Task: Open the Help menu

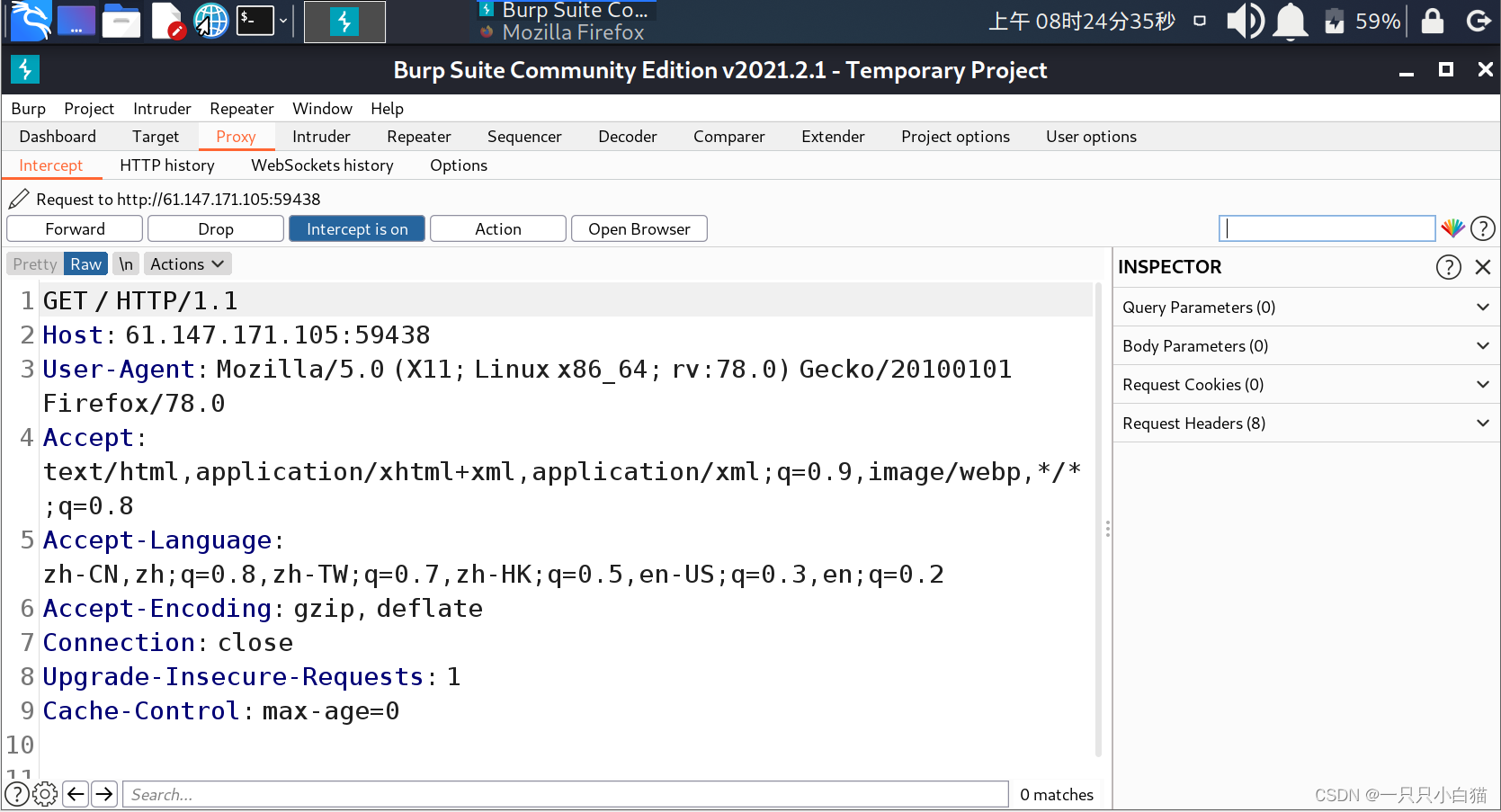Action: pyautogui.click(x=387, y=109)
